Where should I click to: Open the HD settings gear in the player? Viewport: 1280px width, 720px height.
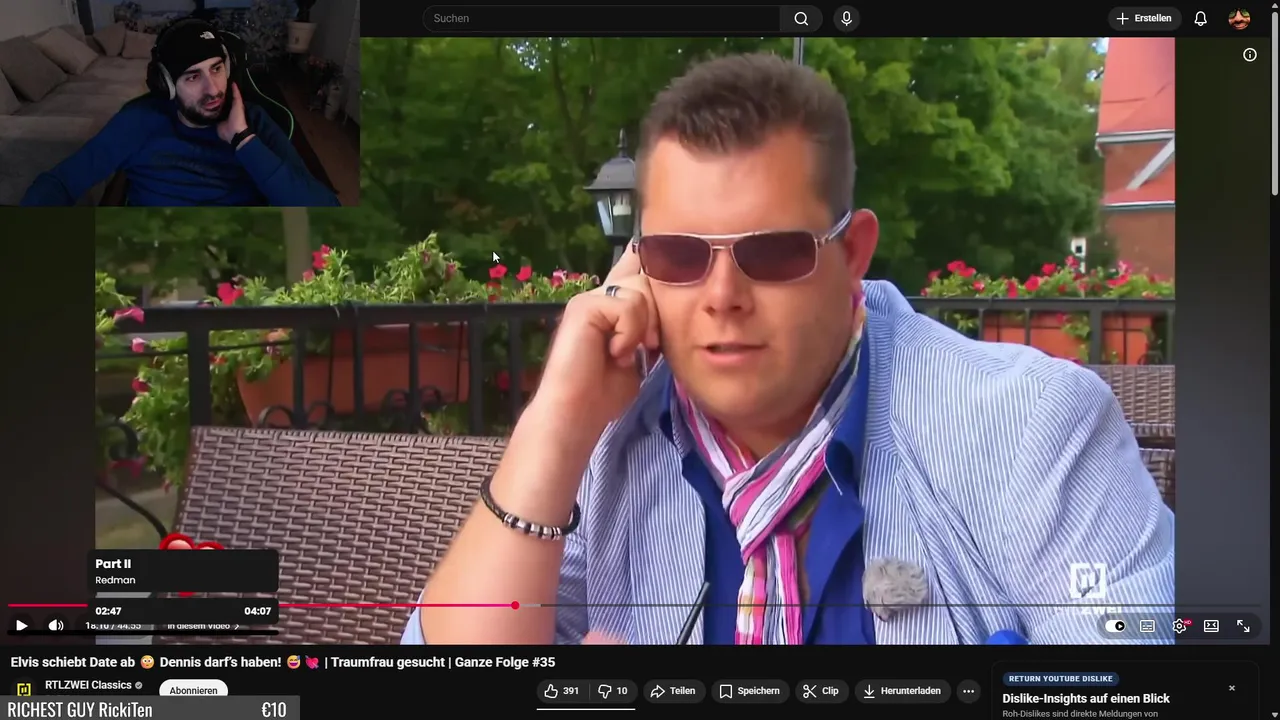pos(1180,626)
